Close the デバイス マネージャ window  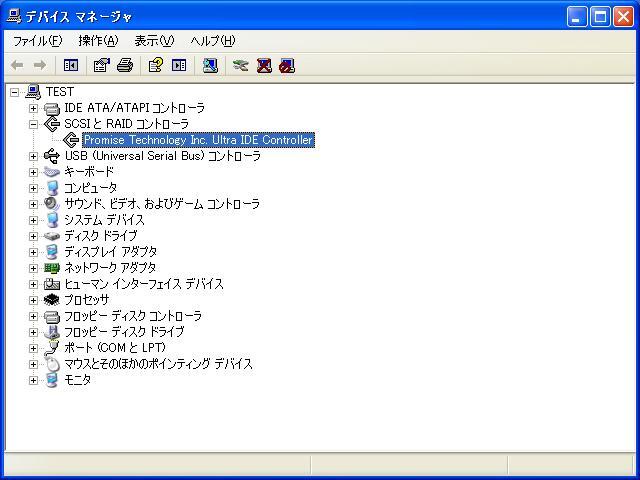coord(623,17)
